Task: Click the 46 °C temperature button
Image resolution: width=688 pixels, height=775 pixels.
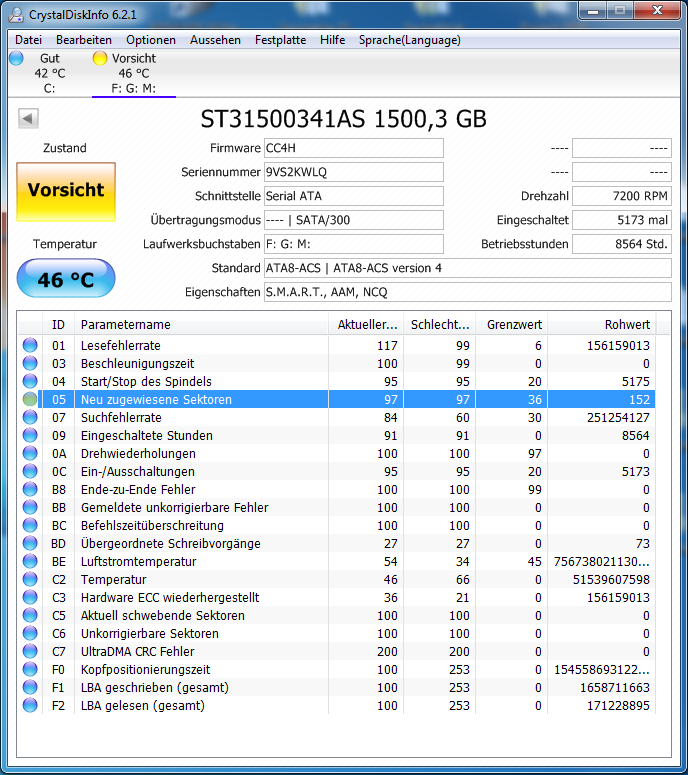Action: (x=66, y=278)
